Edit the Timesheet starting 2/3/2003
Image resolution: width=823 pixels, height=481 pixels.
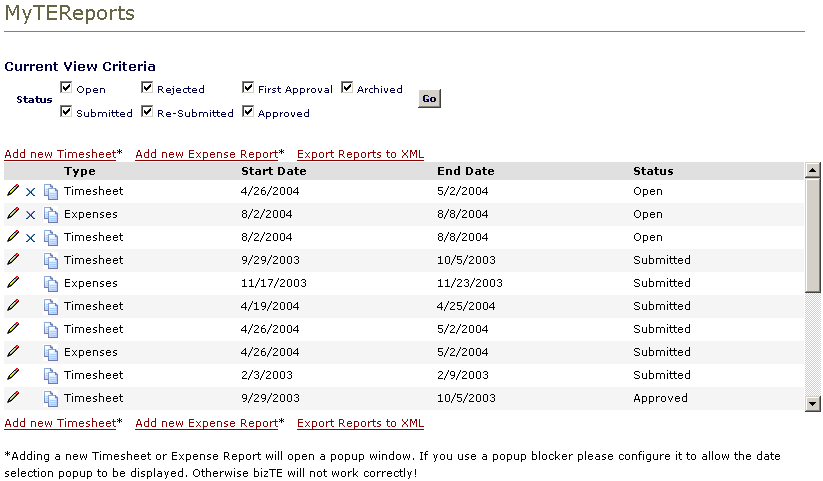pyautogui.click(x=13, y=374)
